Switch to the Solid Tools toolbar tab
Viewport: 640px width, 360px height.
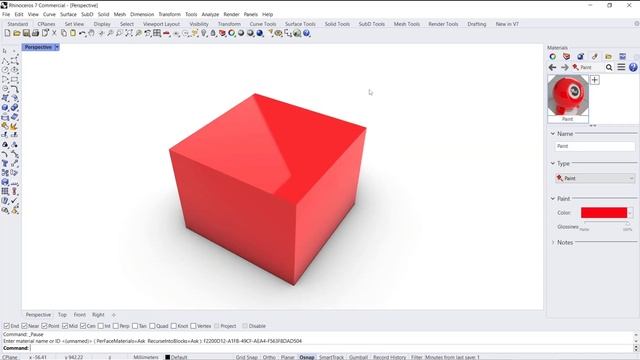pos(337,24)
